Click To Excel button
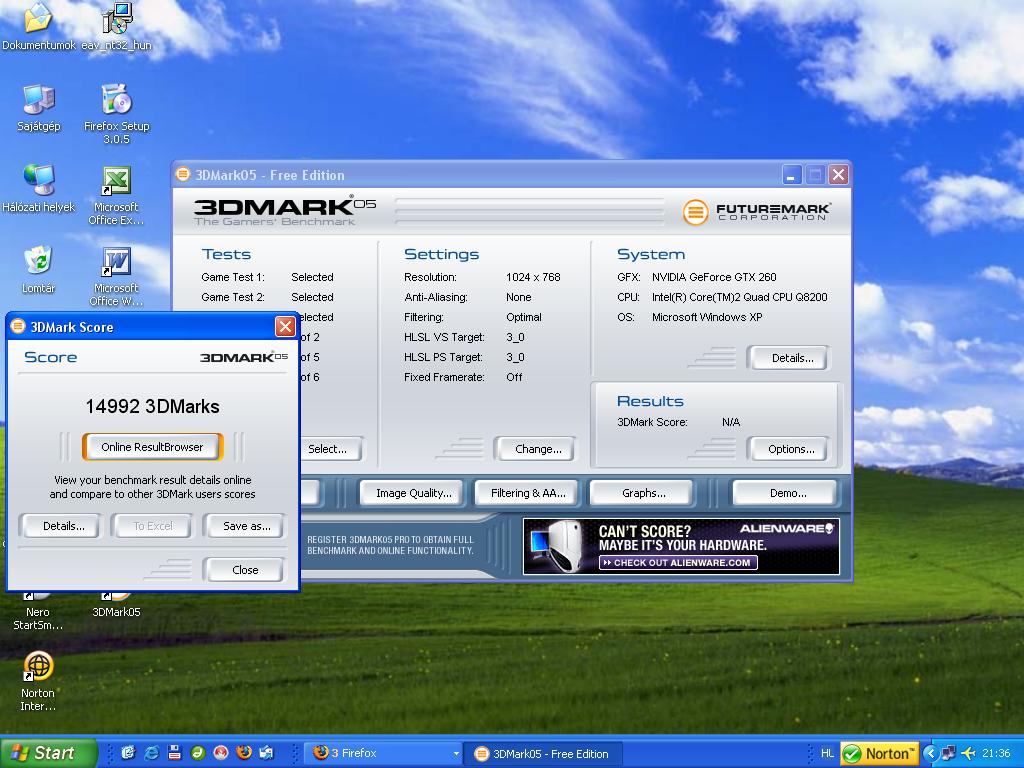 point(153,526)
